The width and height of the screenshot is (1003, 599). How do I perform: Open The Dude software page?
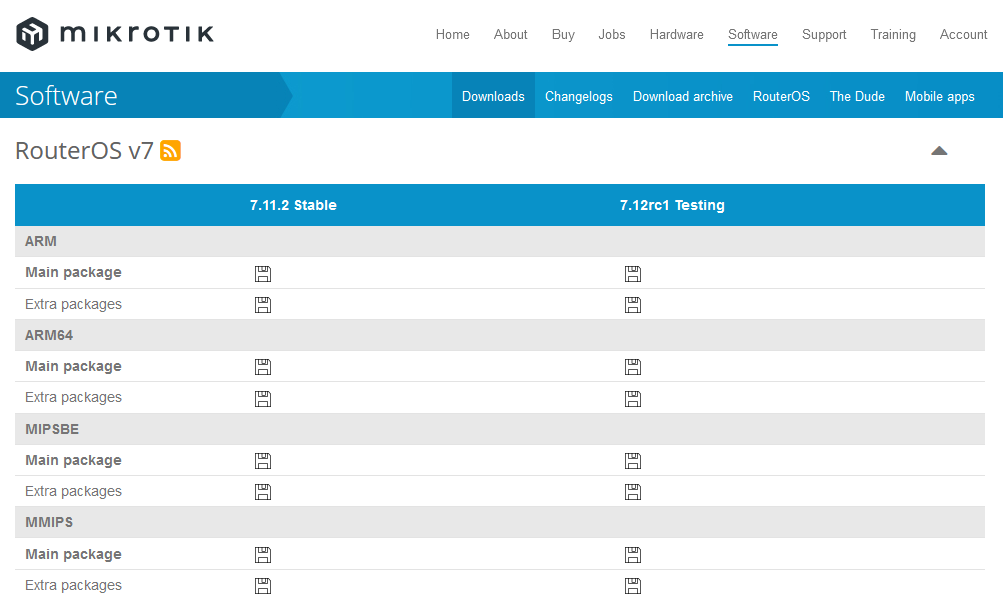click(857, 96)
